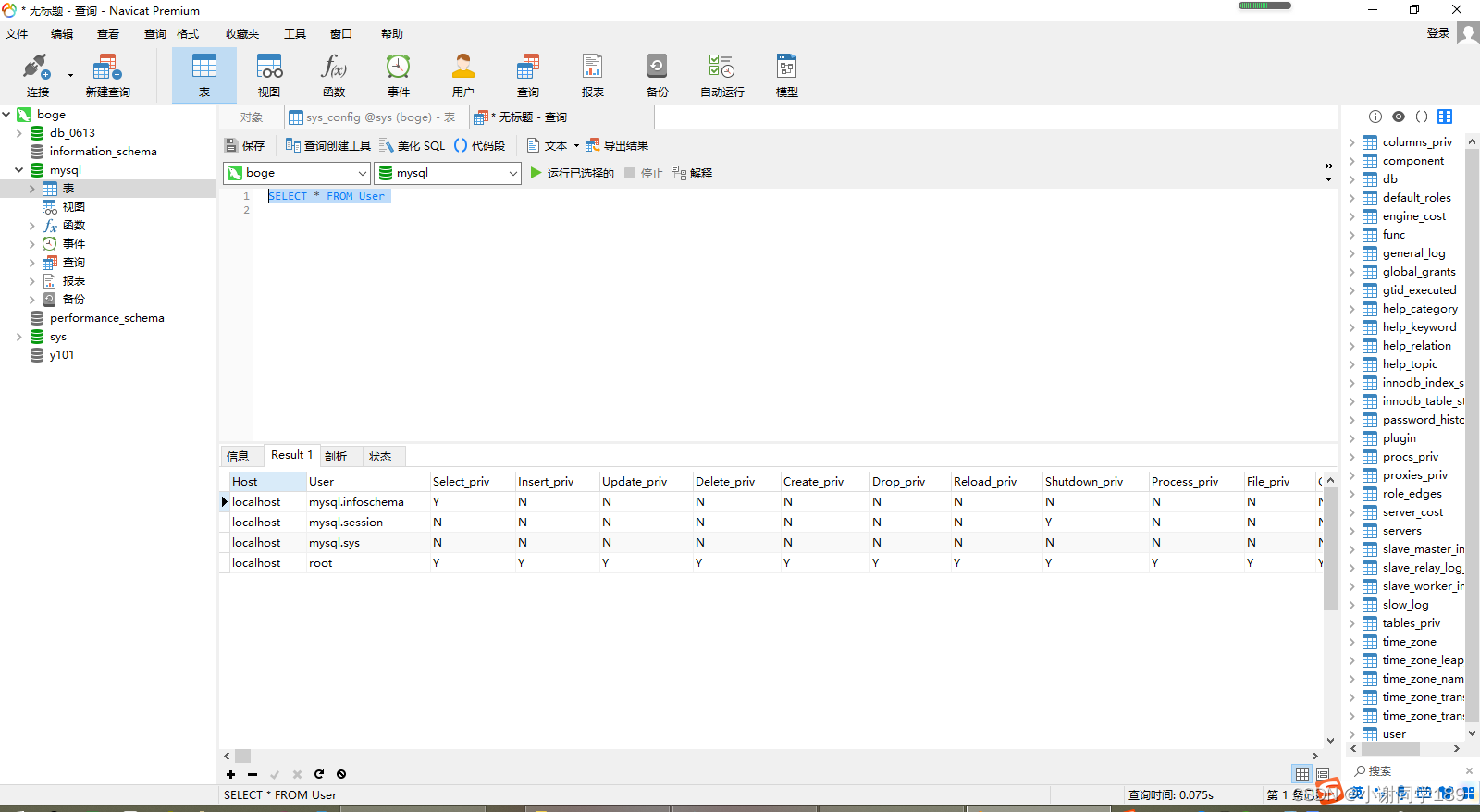Open the 连接 connection tool
Viewport: 1480px width, 812px height.
coord(38,75)
